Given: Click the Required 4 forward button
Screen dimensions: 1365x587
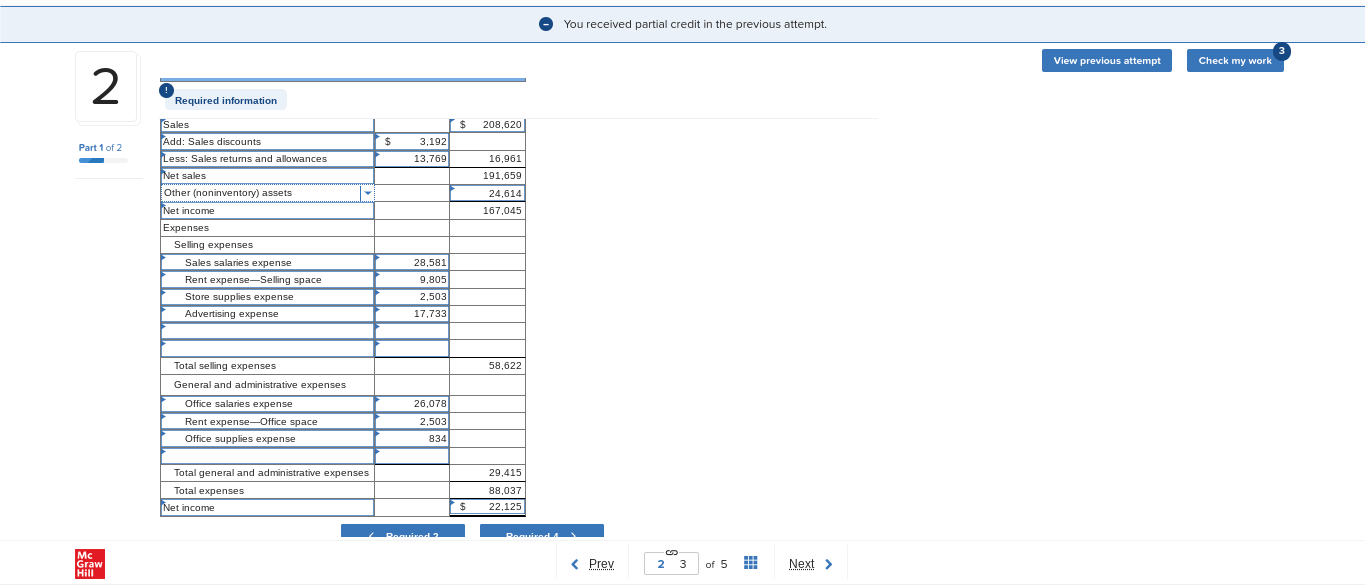Looking at the screenshot, I should pos(542,532).
